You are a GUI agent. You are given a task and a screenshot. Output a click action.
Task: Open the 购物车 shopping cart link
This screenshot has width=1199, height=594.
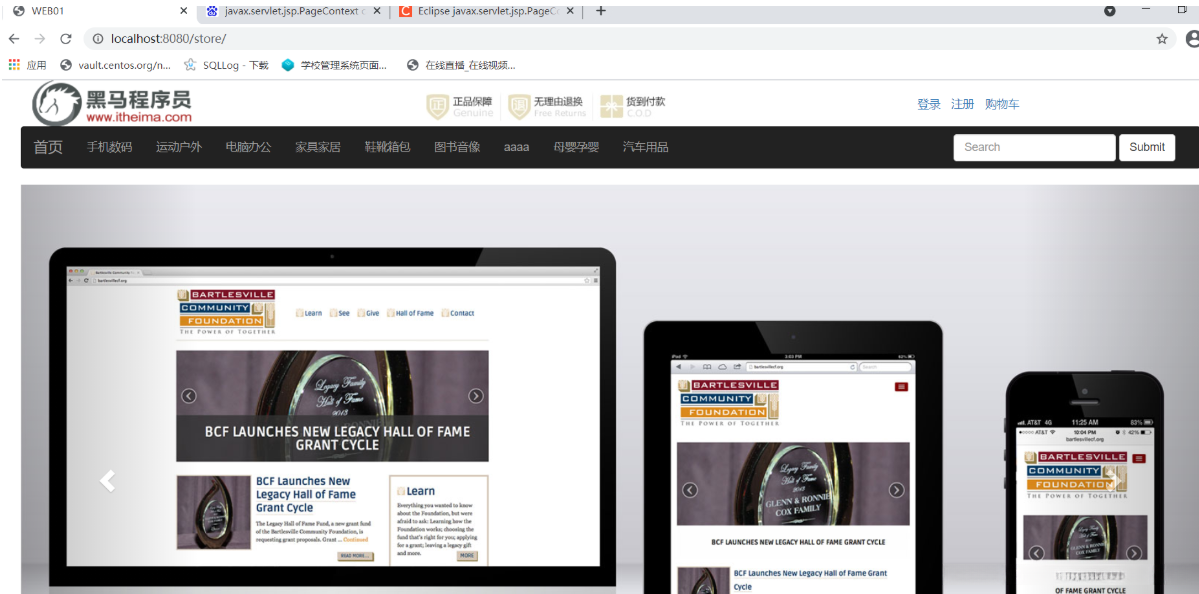click(1002, 104)
